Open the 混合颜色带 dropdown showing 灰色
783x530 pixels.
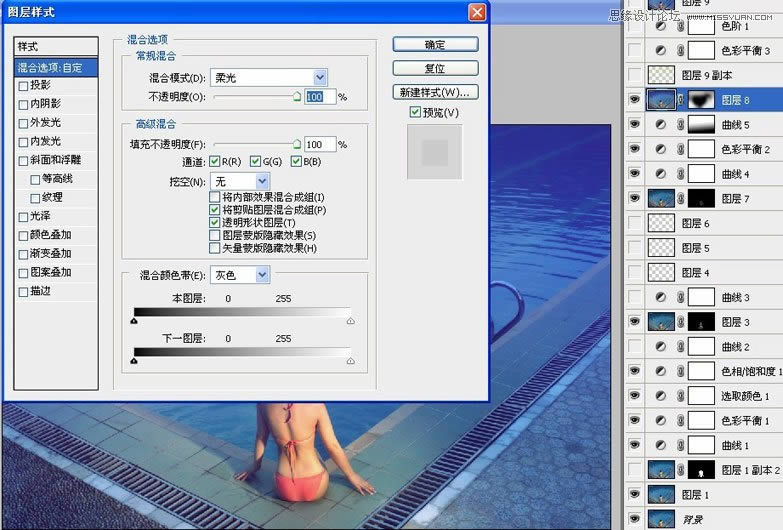click(x=262, y=274)
